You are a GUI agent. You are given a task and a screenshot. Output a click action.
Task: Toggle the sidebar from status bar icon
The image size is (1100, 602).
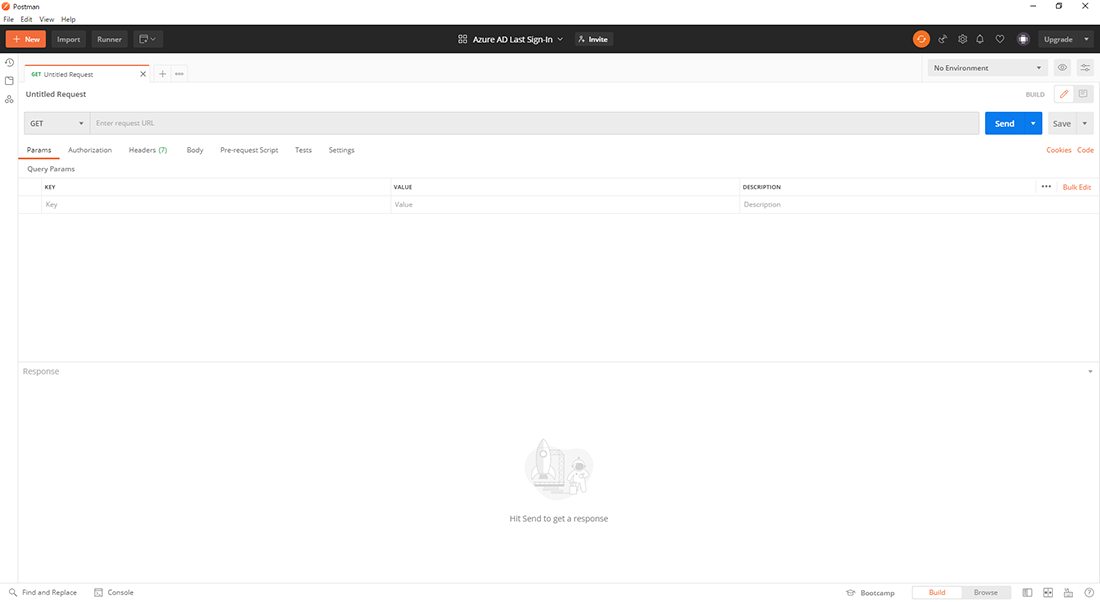[x=1027, y=593]
